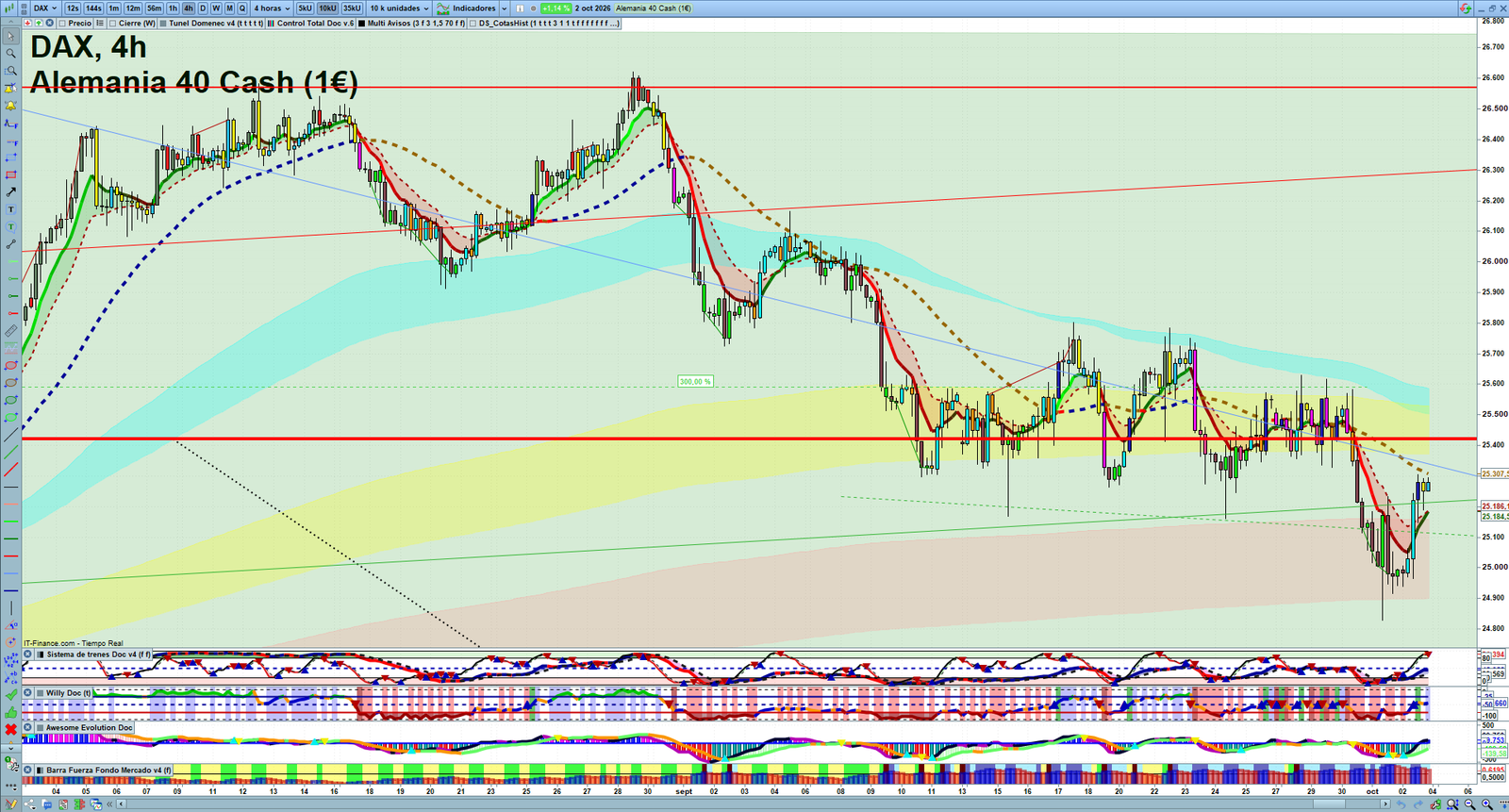Close the Willy Doc indicator panel

tap(27, 692)
